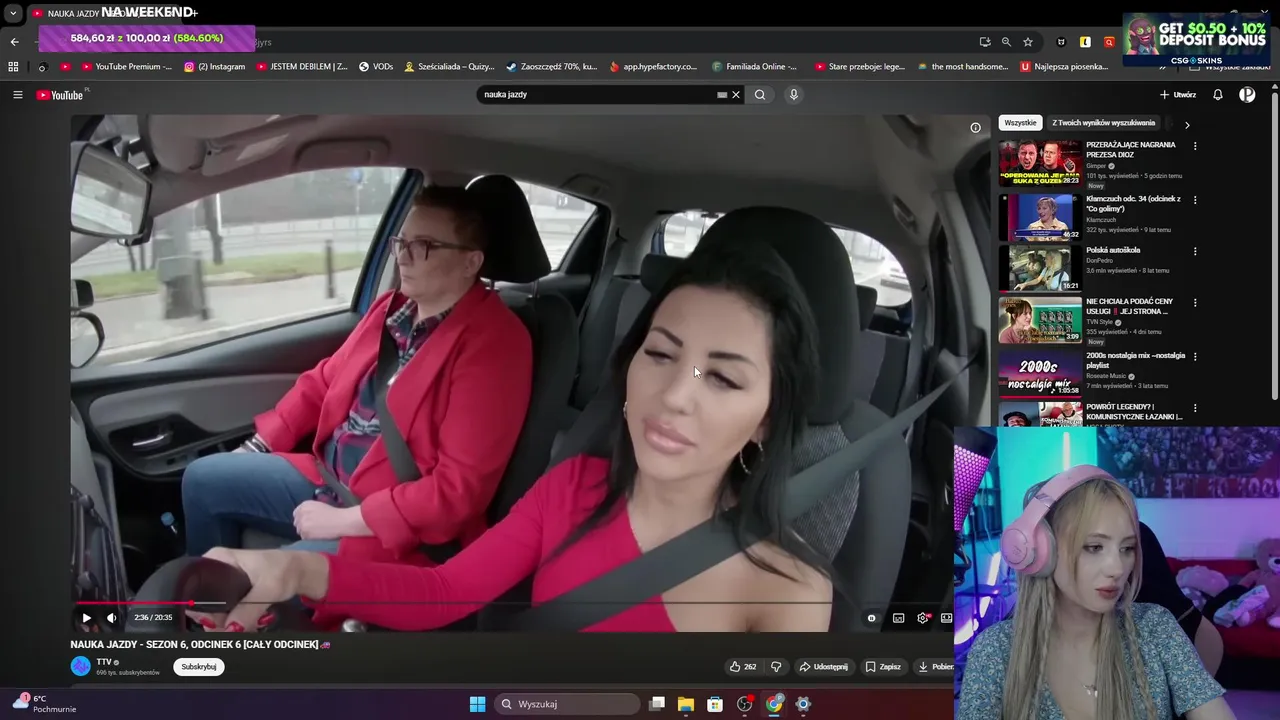Select 'Z Twoich wyników wyszukiwania' chip

[x=1103, y=123]
